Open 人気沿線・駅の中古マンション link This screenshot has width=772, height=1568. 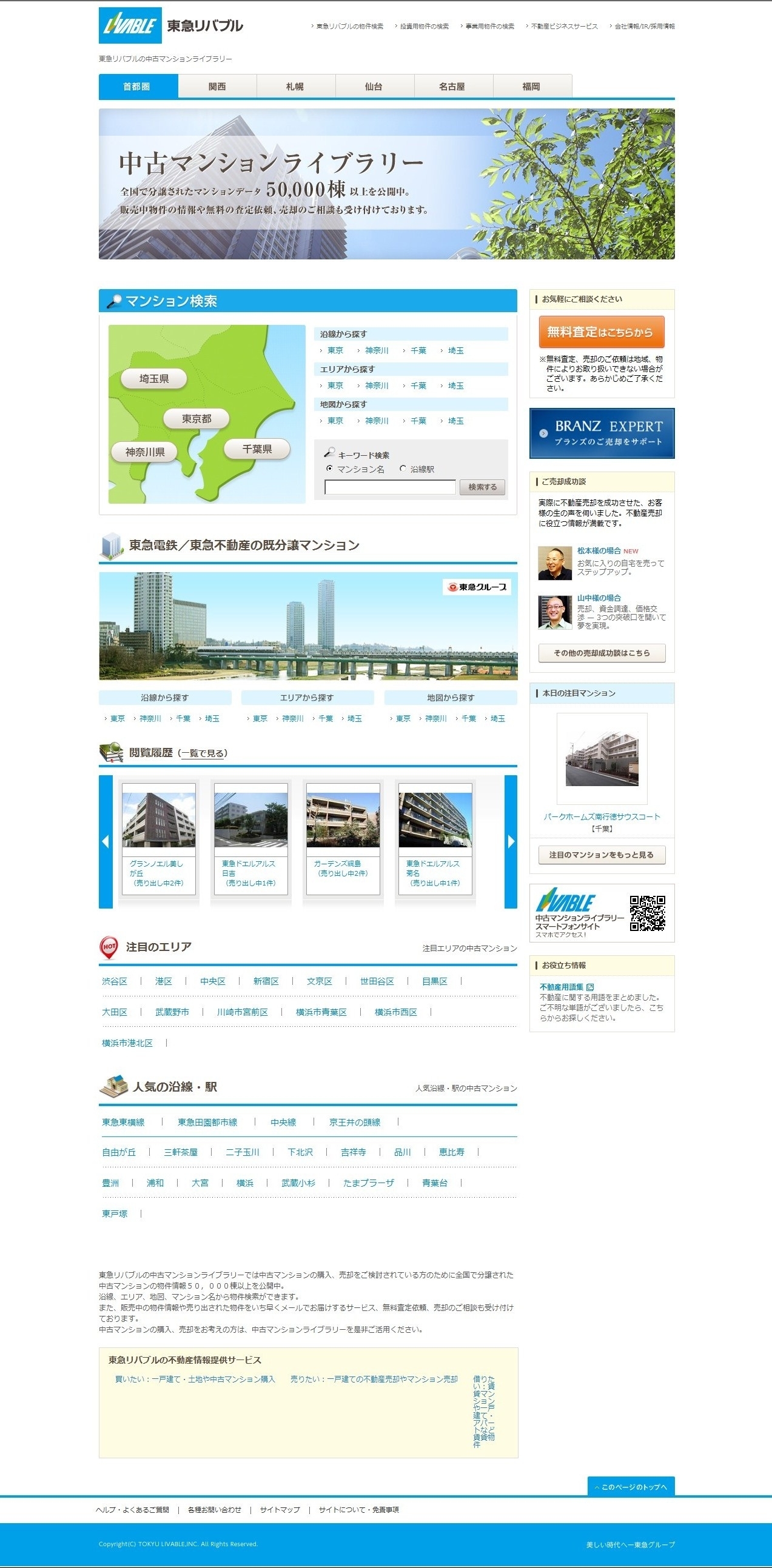[x=466, y=1089]
